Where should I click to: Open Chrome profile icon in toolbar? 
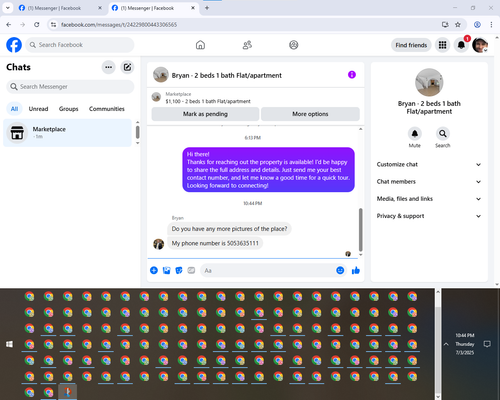(477, 25)
